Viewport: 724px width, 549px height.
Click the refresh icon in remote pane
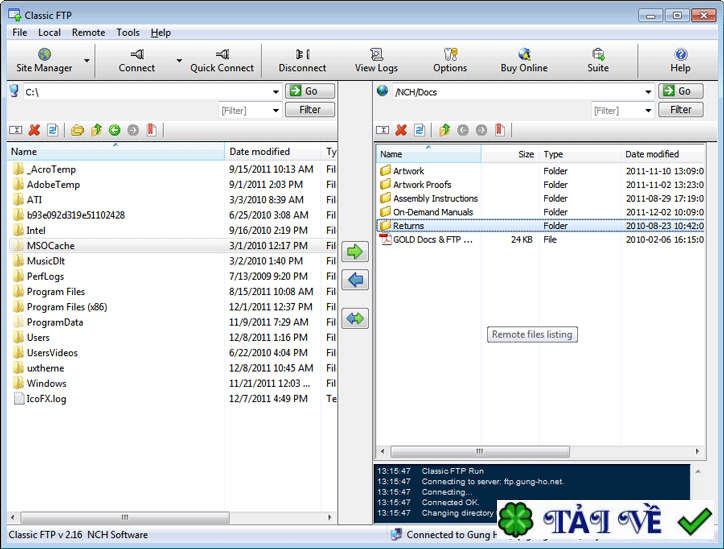[x=420, y=130]
